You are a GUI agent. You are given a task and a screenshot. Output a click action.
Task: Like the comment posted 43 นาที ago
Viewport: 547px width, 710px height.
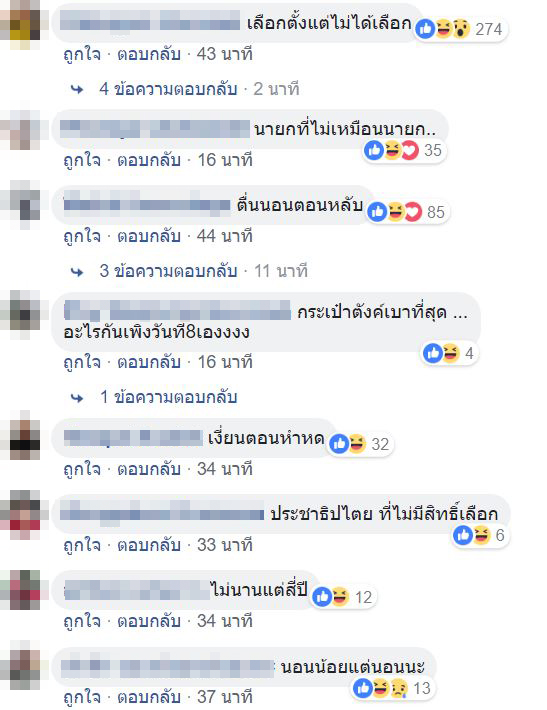(82, 54)
